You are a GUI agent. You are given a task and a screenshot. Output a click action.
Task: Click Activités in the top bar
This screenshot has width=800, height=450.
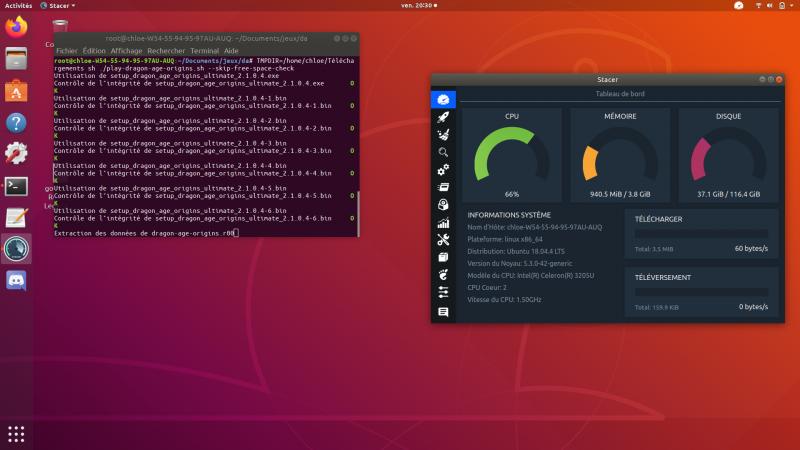(18, 6)
